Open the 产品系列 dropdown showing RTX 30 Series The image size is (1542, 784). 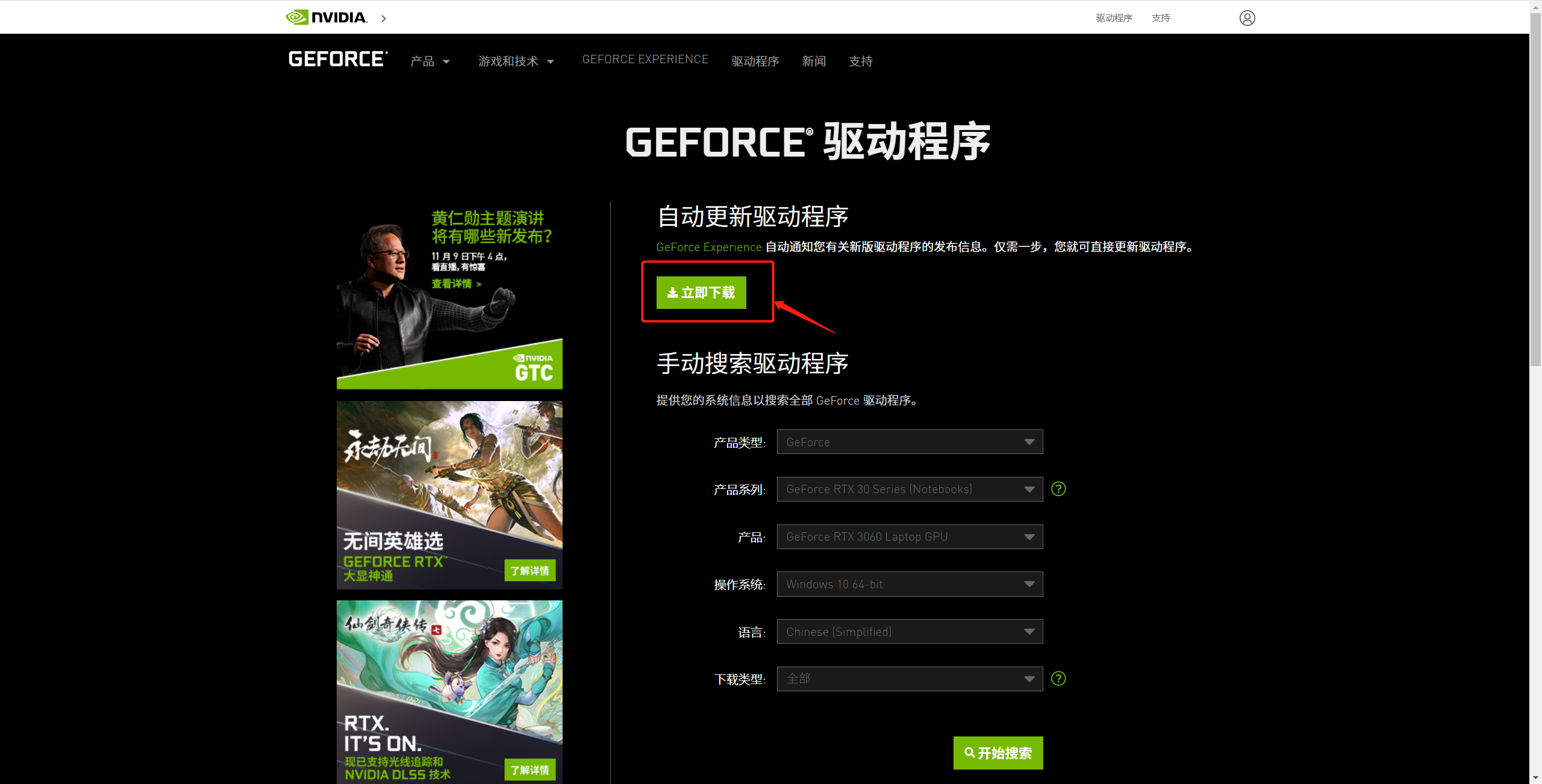tap(909, 489)
